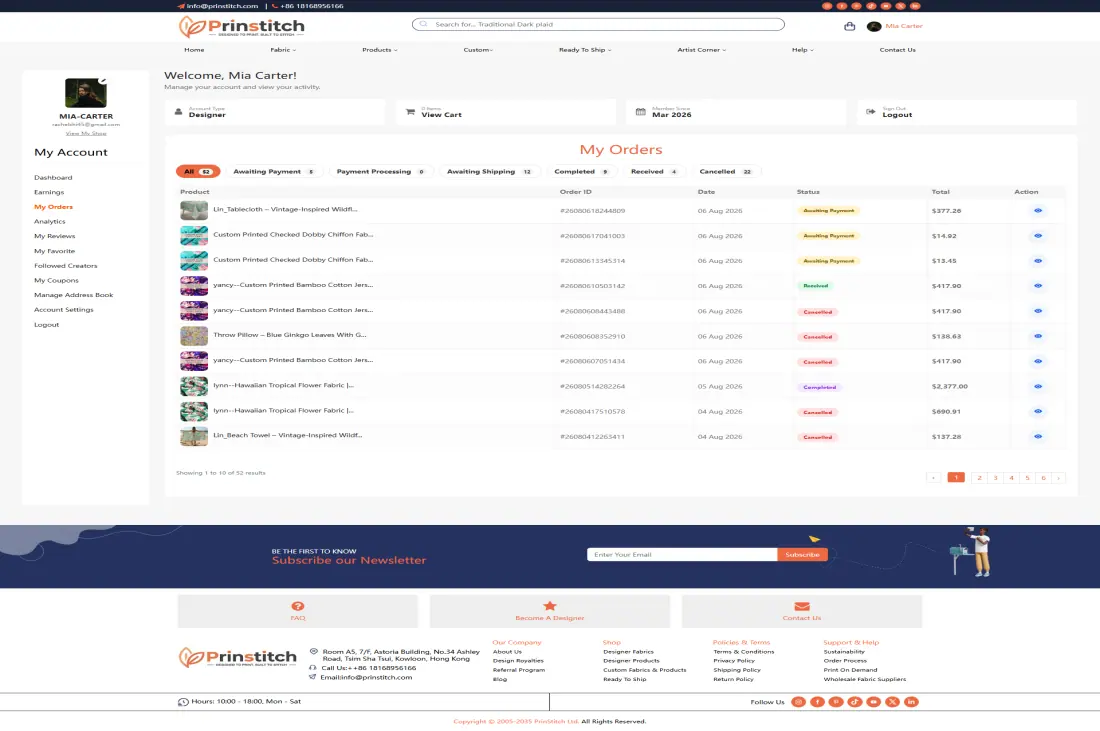The height and width of the screenshot is (731, 1100).
Task: Click the FAQ question mark icon
Action: pyautogui.click(x=297, y=606)
